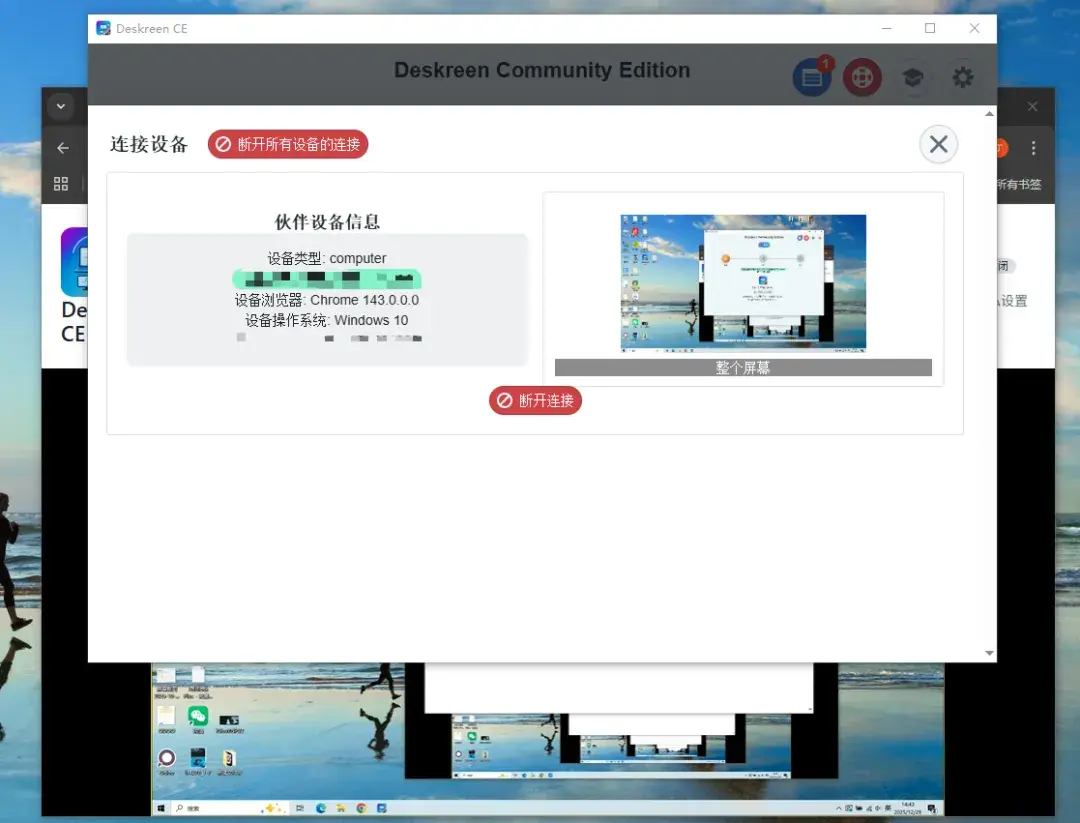Open the connected devices list with badge
The image size is (1080, 823).
(x=812, y=77)
